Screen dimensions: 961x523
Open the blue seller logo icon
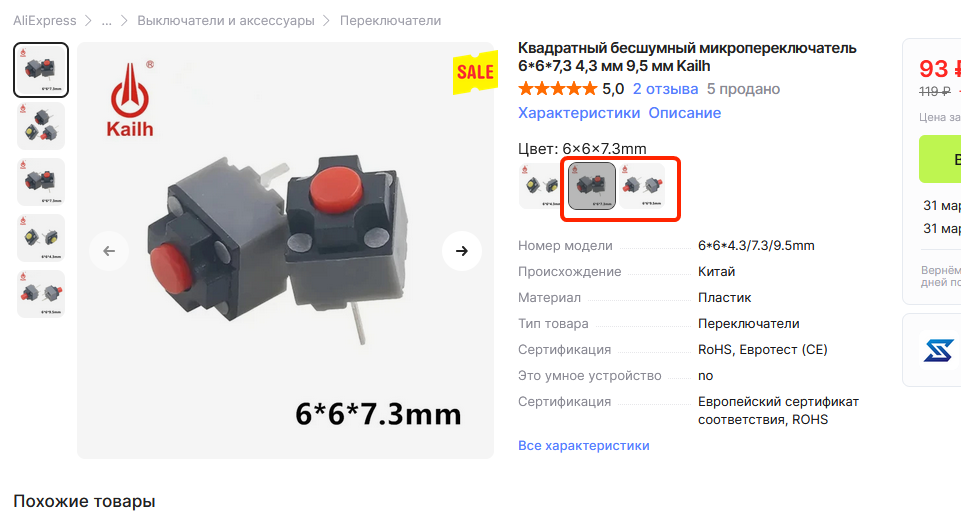938,349
